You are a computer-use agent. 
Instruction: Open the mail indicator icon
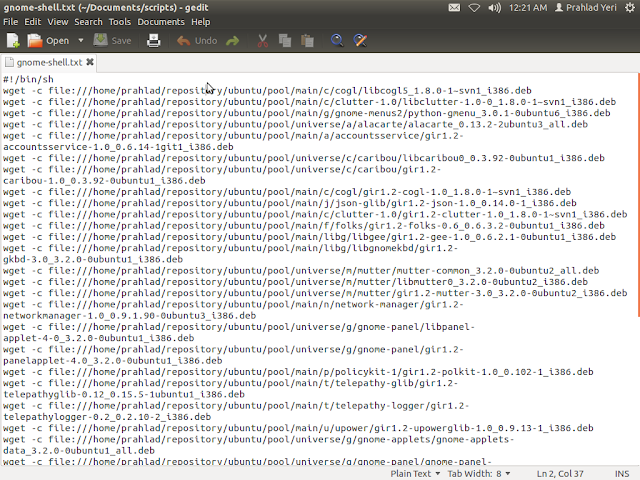tap(454, 7)
